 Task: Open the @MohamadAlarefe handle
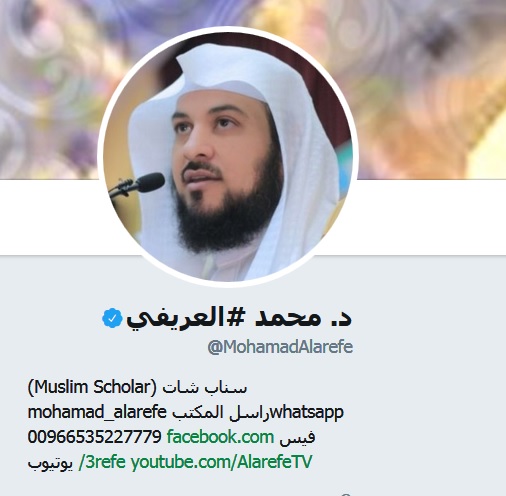tap(280, 347)
